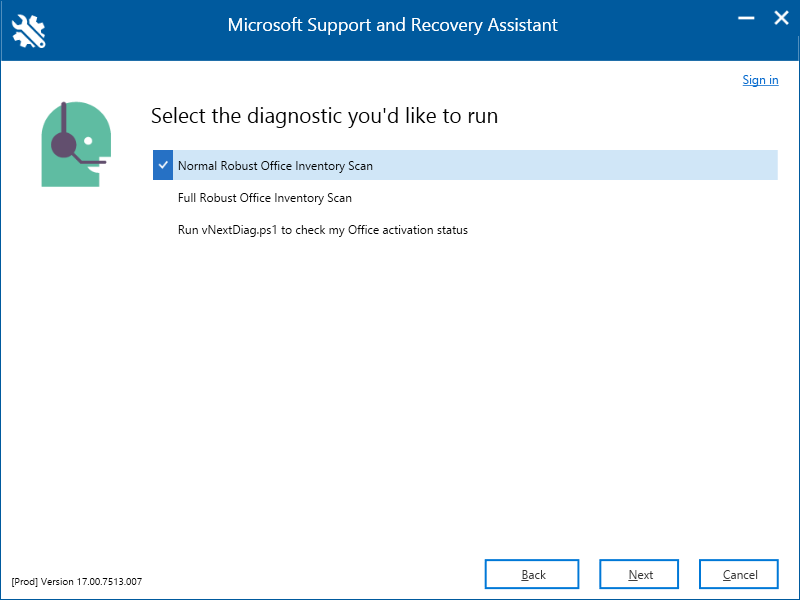Click the Select the diagnostic heading text
This screenshot has width=800, height=600.
click(x=324, y=116)
